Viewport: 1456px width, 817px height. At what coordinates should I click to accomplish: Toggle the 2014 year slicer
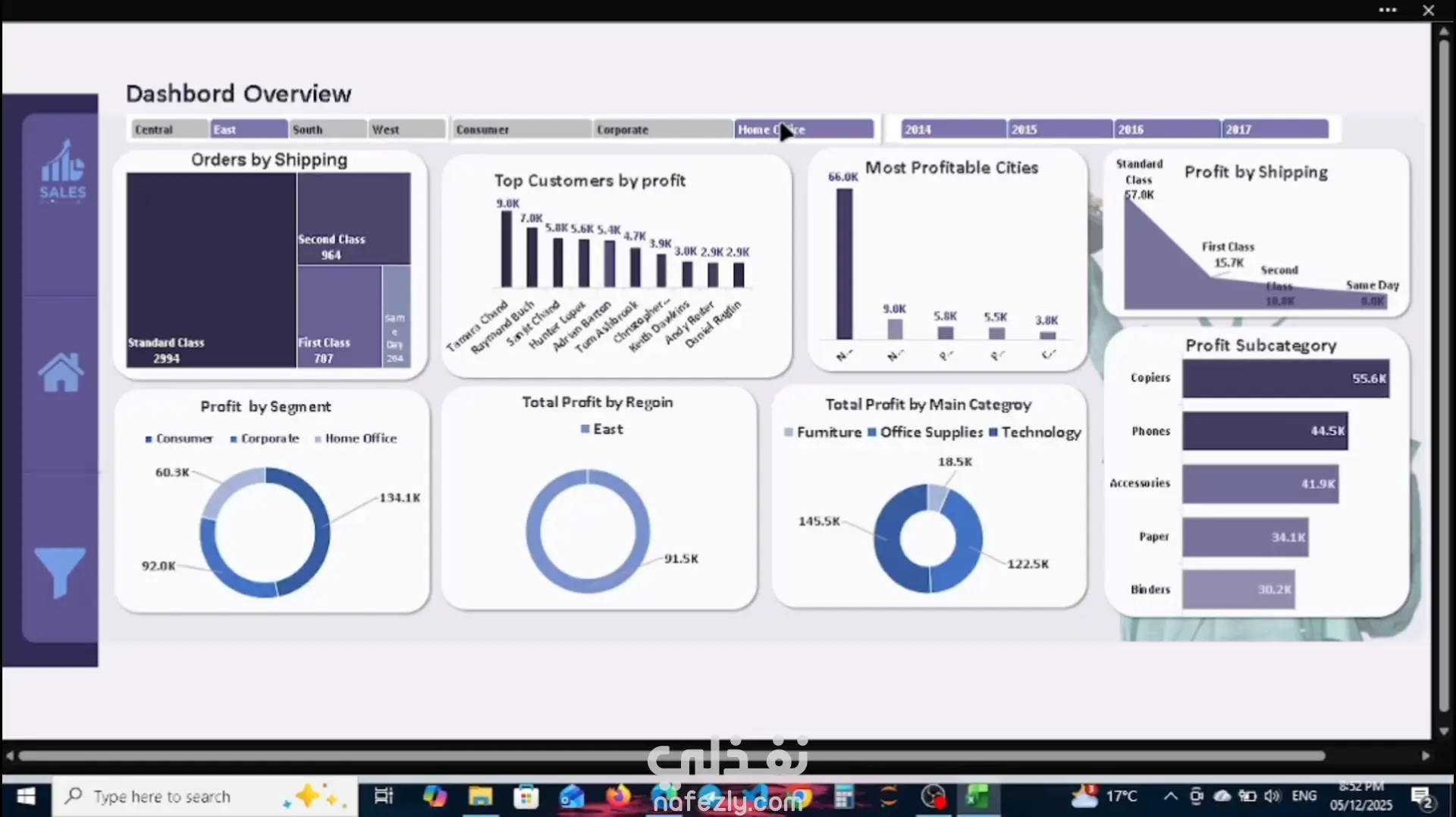954,130
